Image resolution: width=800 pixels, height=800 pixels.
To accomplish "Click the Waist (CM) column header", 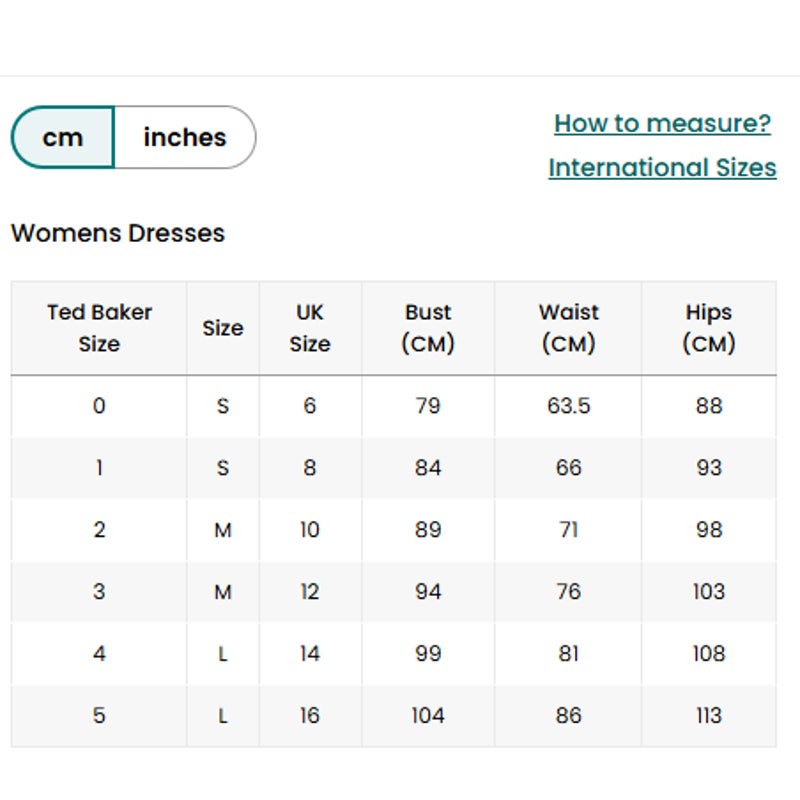I will tap(568, 328).
